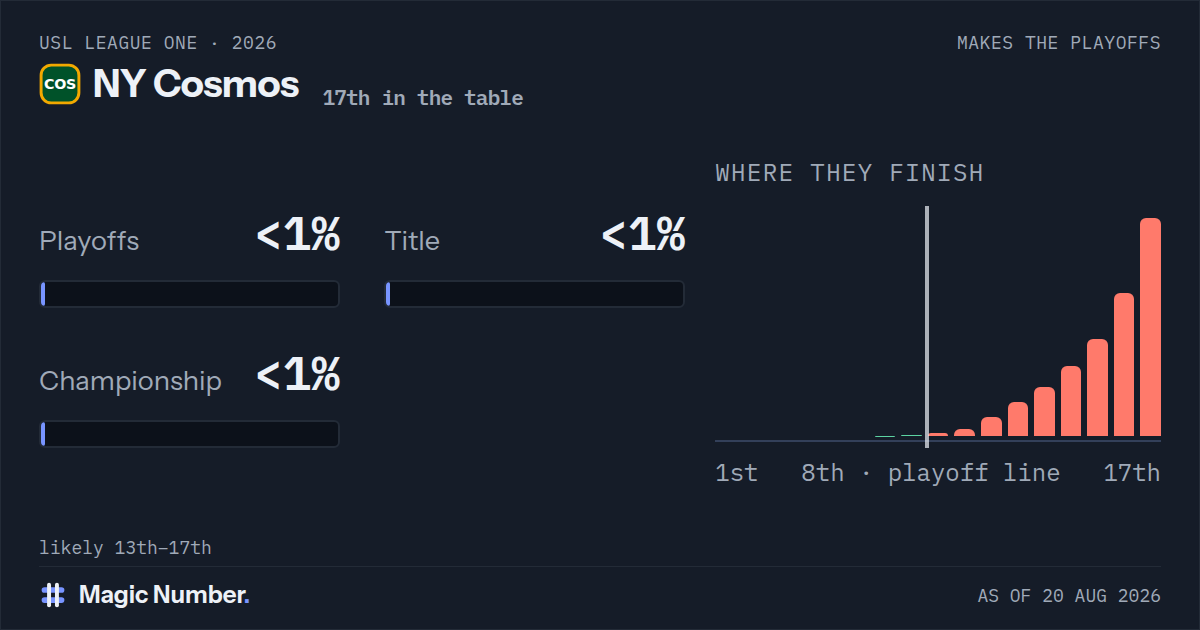Click the WHERE THEY FINISH heading

tap(850, 173)
